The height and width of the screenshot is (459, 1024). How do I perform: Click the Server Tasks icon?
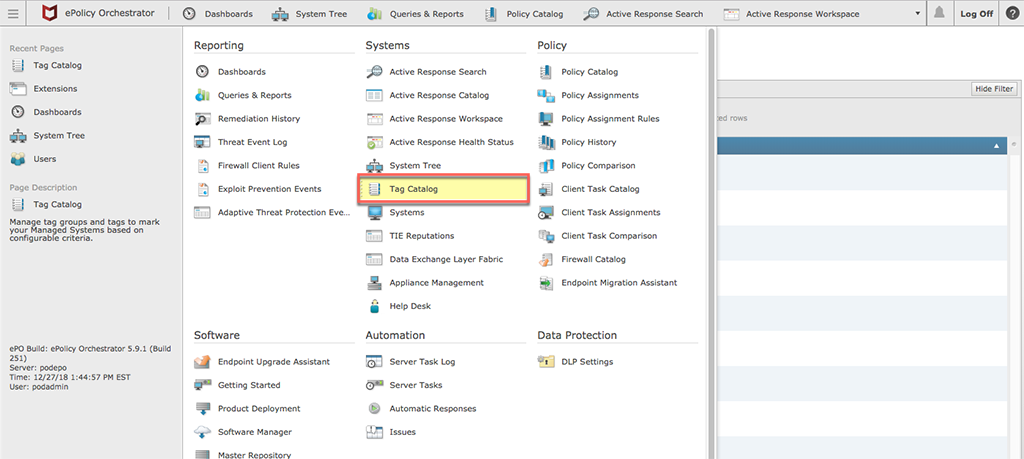374,385
